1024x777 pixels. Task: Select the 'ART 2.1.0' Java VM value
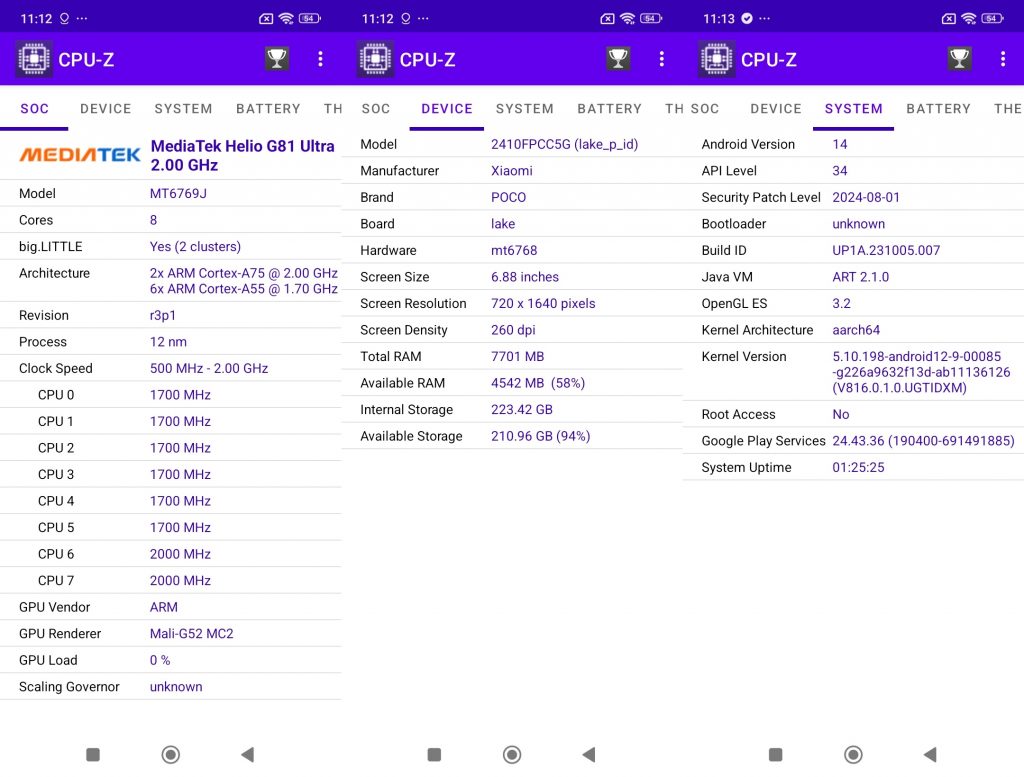pos(860,277)
